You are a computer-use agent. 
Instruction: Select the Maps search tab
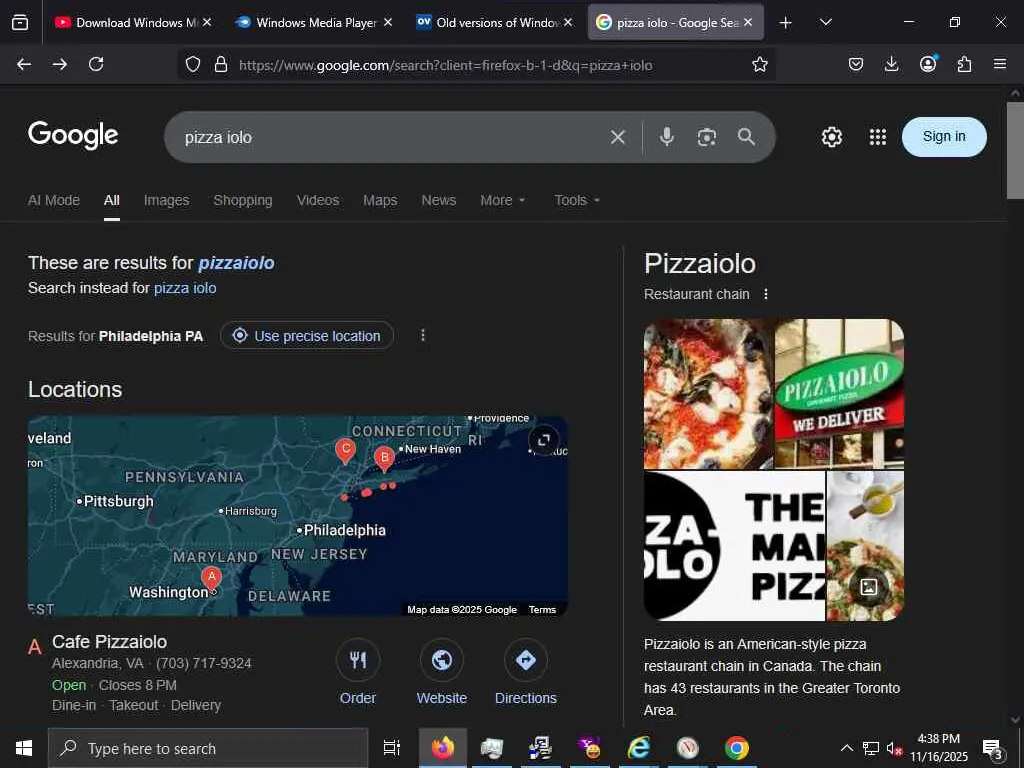[x=380, y=200]
